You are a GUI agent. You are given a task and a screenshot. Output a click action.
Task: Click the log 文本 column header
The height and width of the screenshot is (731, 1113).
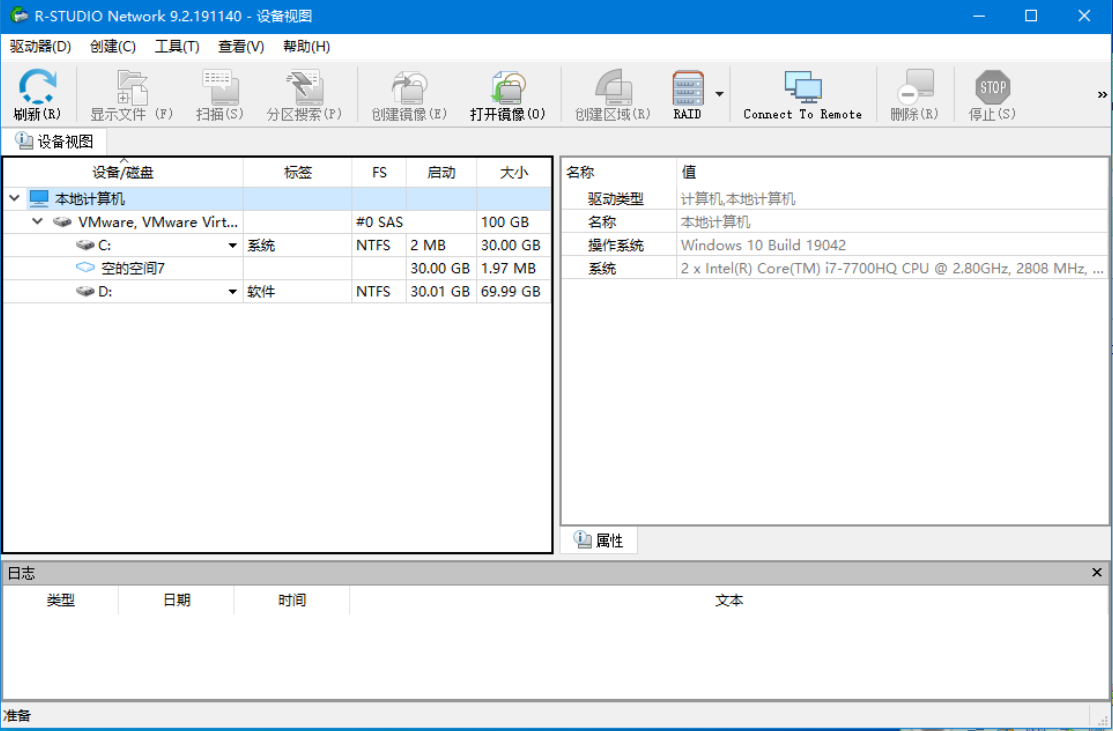tap(729, 600)
